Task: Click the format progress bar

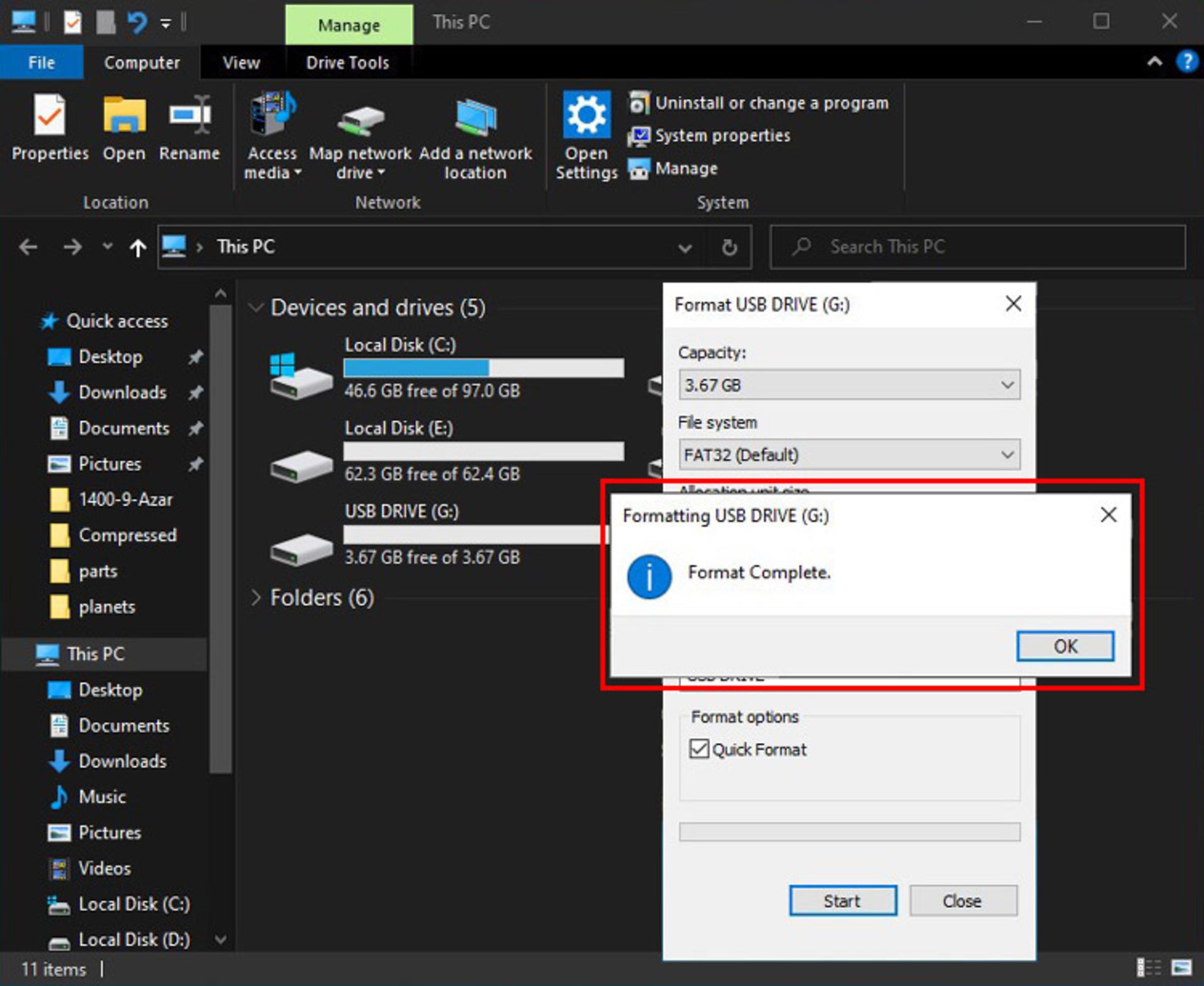Action: tap(849, 832)
